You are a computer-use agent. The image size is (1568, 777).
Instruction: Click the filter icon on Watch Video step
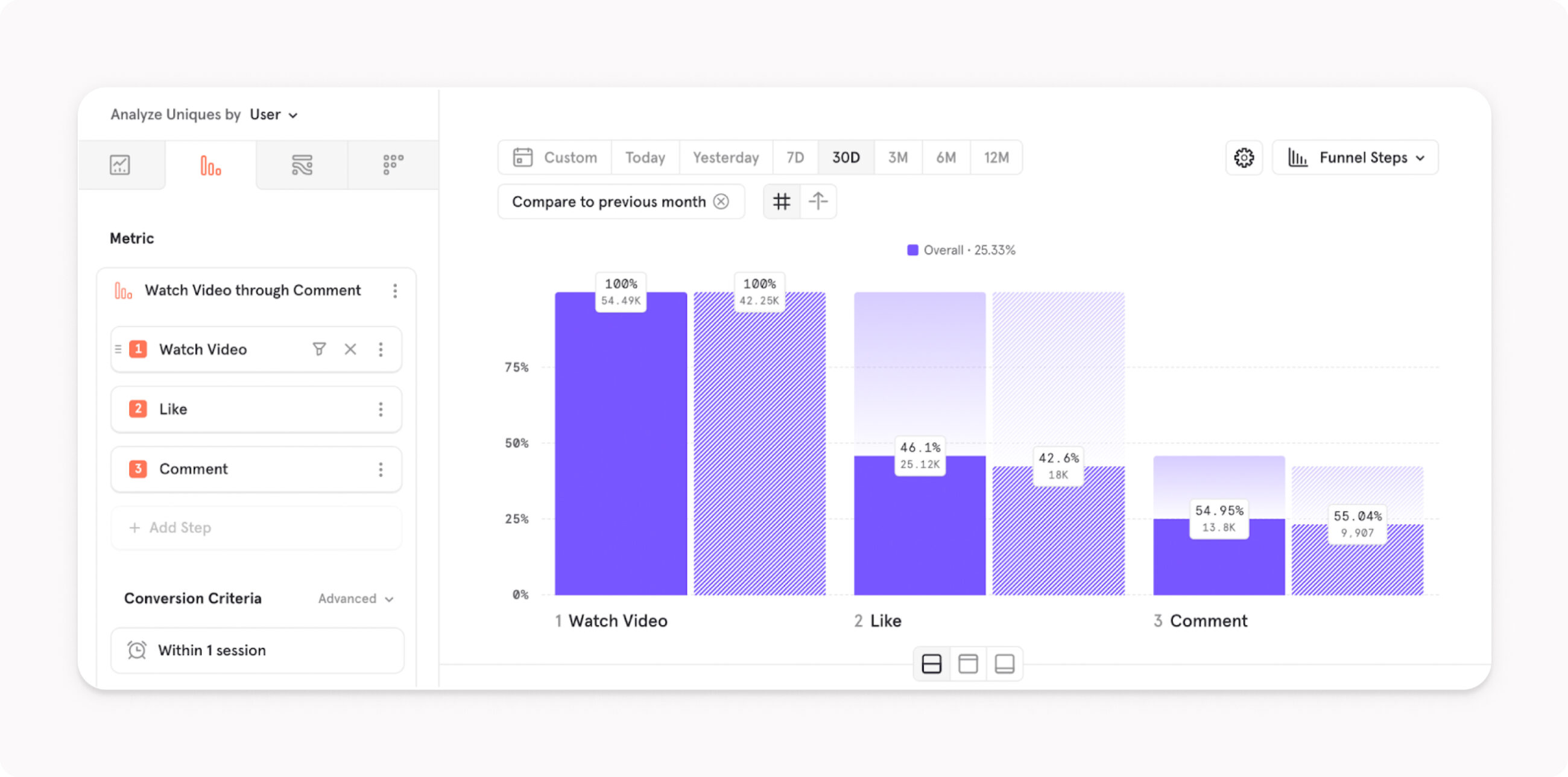coord(319,349)
